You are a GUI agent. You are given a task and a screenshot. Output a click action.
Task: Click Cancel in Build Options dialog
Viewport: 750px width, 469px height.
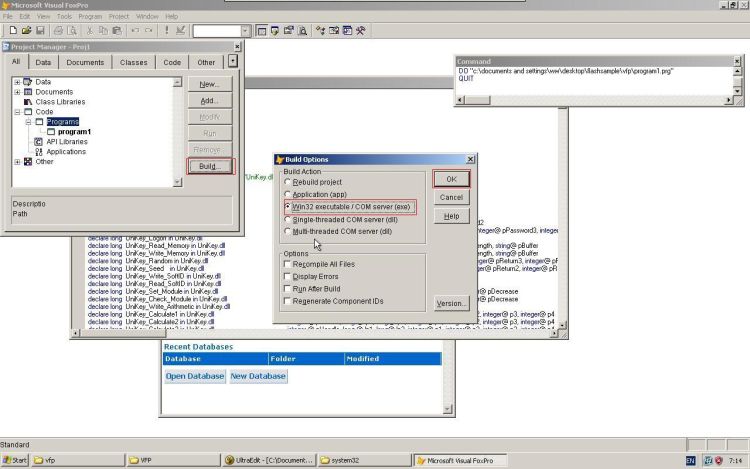click(452, 197)
